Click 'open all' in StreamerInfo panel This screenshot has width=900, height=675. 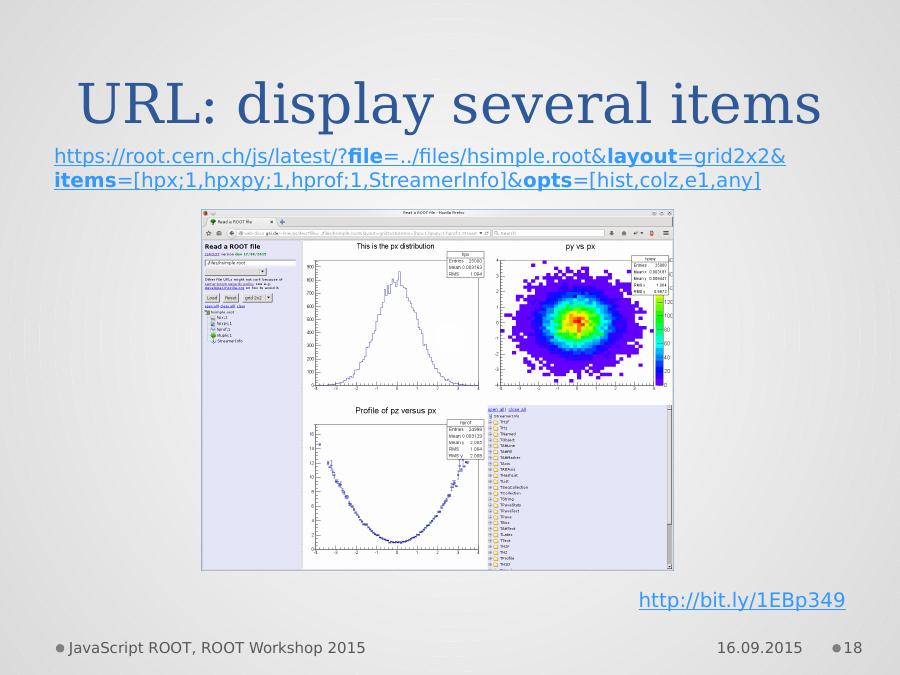497,410
